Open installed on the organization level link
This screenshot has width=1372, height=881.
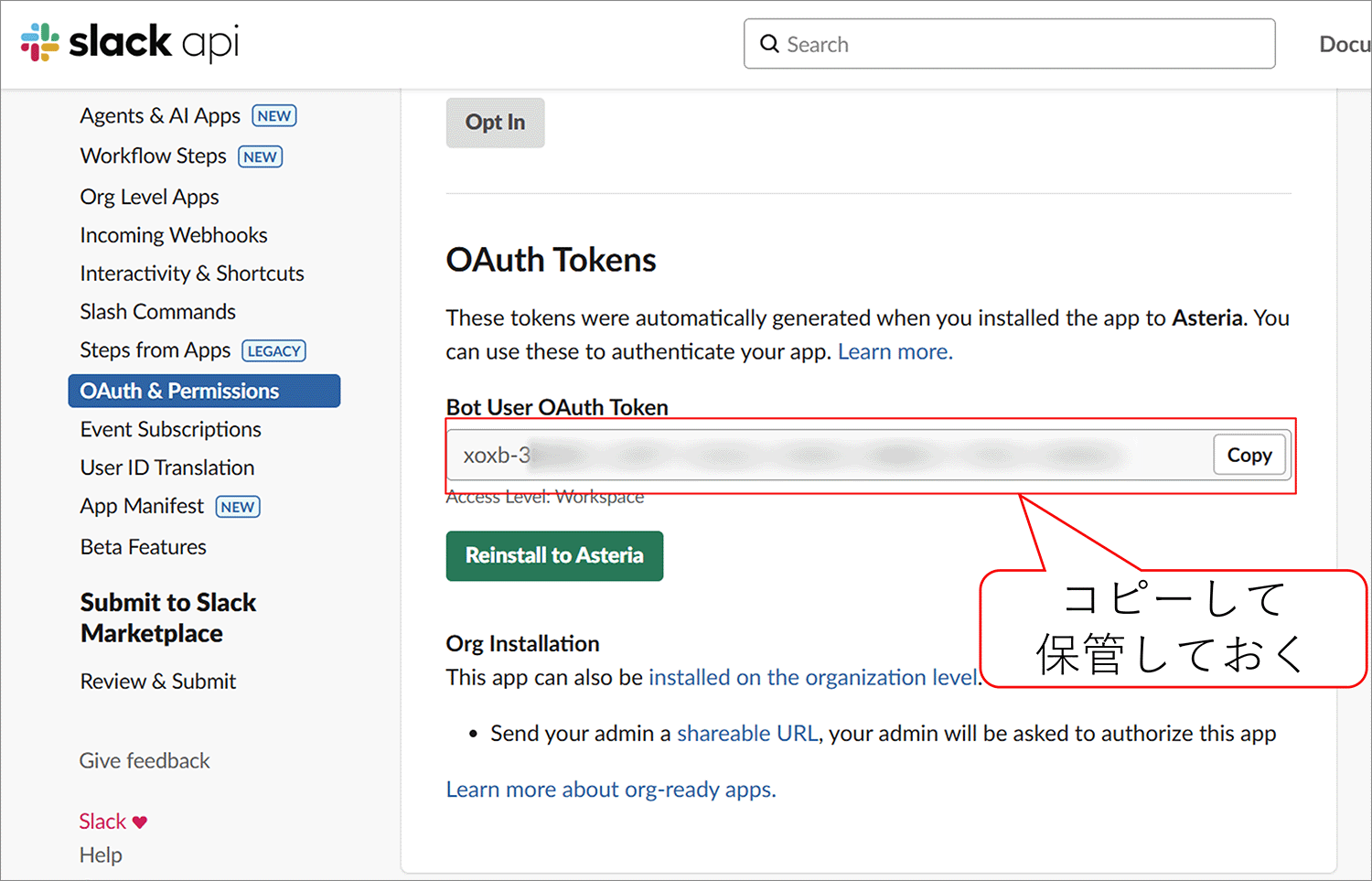[x=813, y=678]
